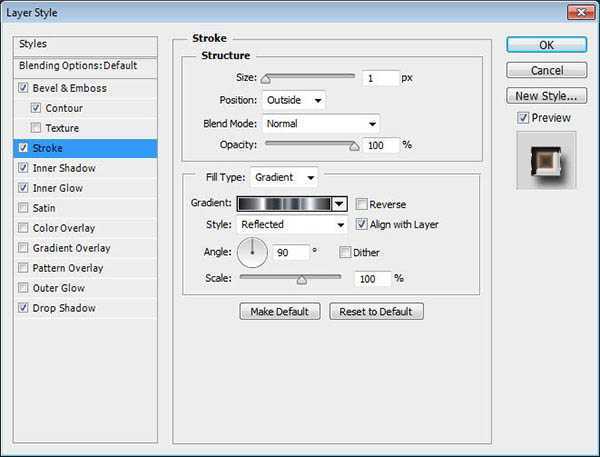The height and width of the screenshot is (457, 600).
Task: Click the Scale slider handle
Action: coord(302,280)
